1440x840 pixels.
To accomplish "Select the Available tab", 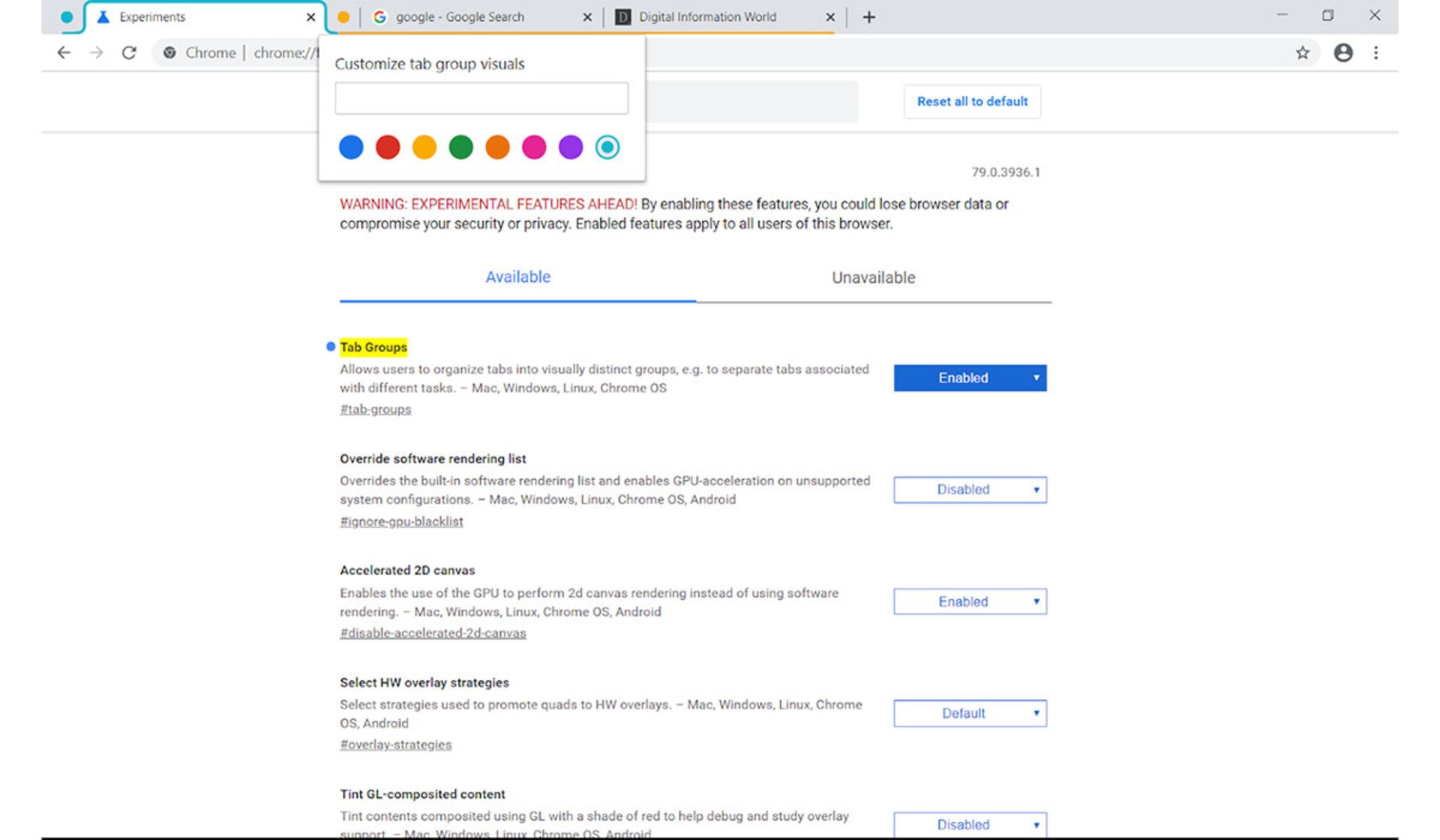I will pos(517,277).
